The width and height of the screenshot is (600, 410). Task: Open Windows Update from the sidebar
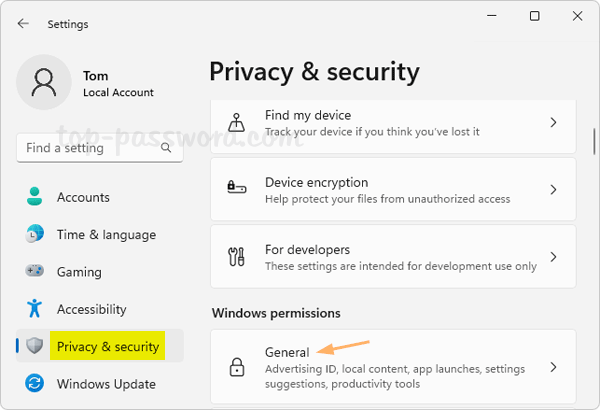pos(106,384)
